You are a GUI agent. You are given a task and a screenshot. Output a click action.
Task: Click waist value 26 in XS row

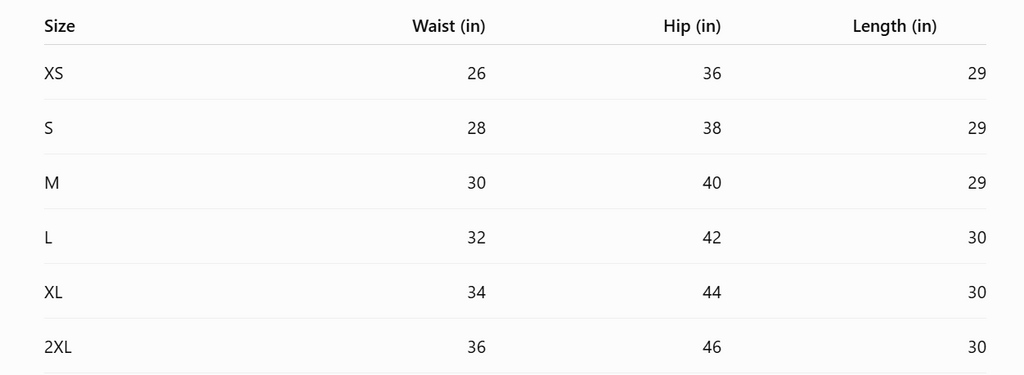pos(477,73)
